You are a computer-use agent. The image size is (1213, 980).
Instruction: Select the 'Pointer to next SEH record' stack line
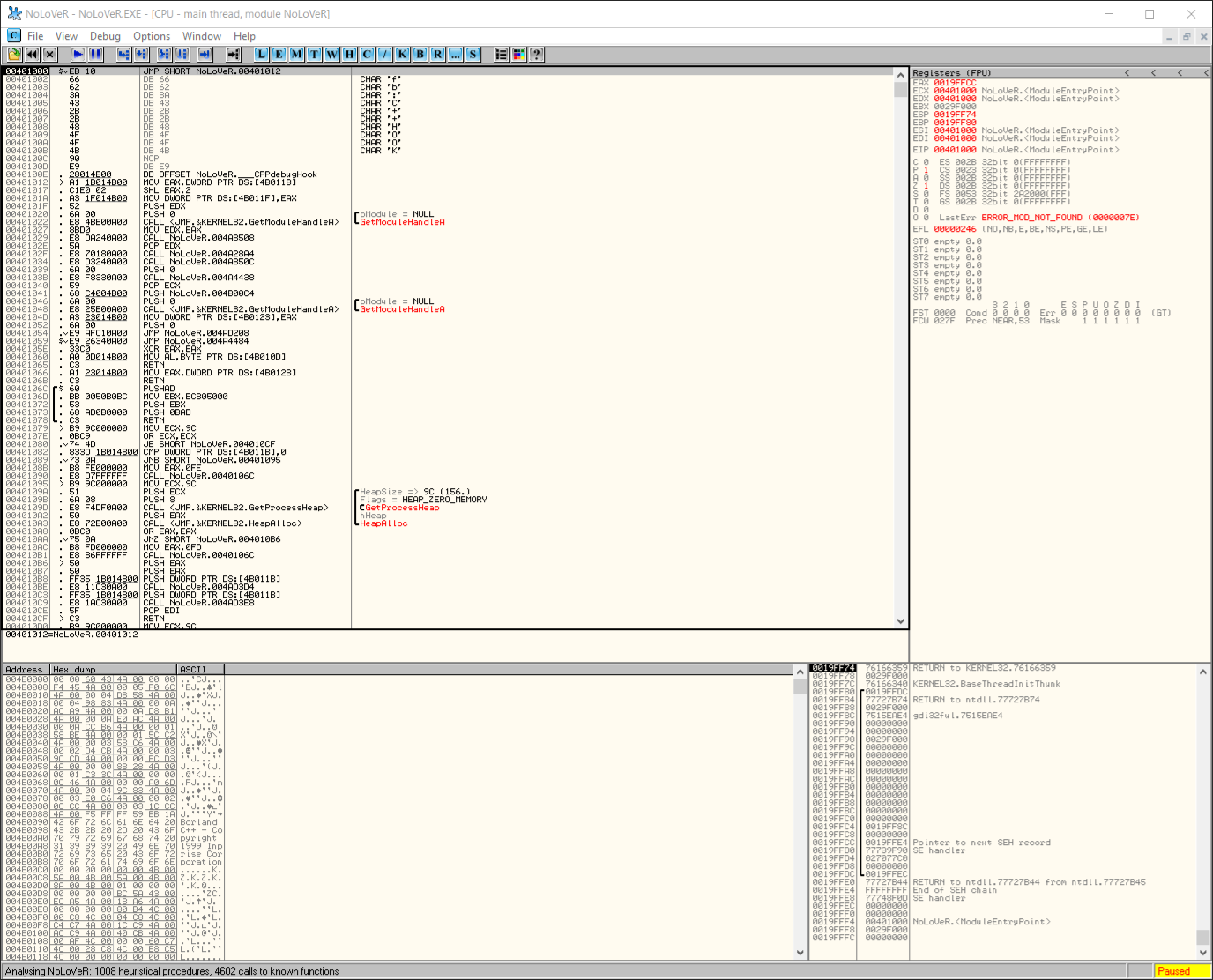[x=1001, y=843]
